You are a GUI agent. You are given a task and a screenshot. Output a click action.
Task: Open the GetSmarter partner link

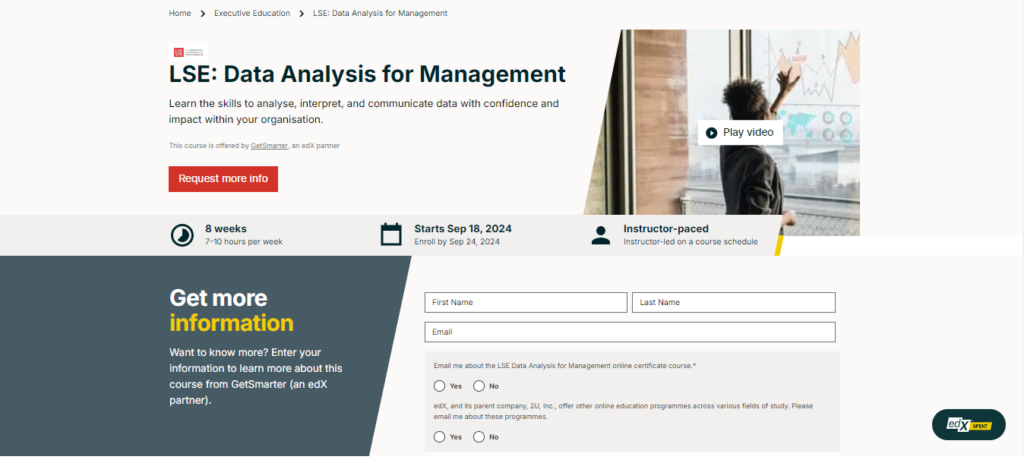click(x=269, y=146)
